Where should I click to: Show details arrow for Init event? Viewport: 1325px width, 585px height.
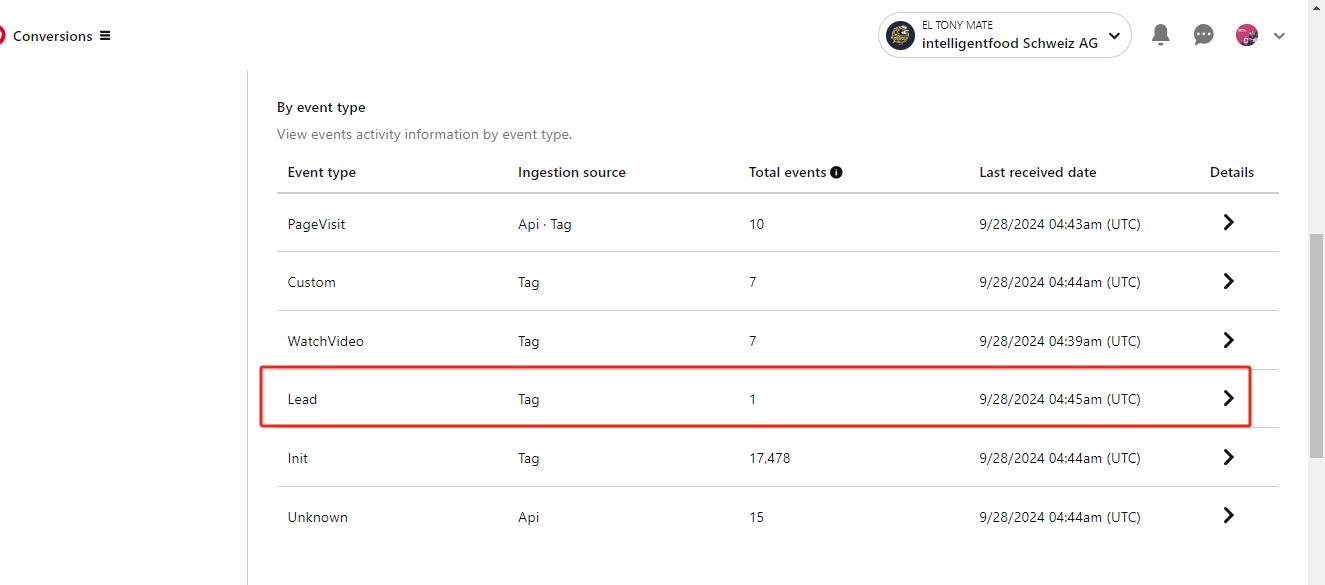click(1228, 457)
